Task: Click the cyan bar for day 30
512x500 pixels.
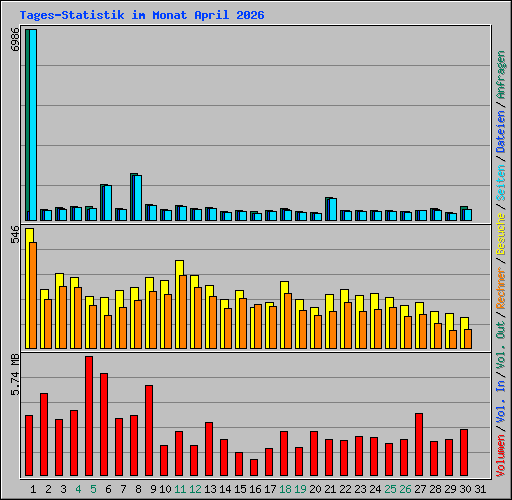Action: (468, 215)
